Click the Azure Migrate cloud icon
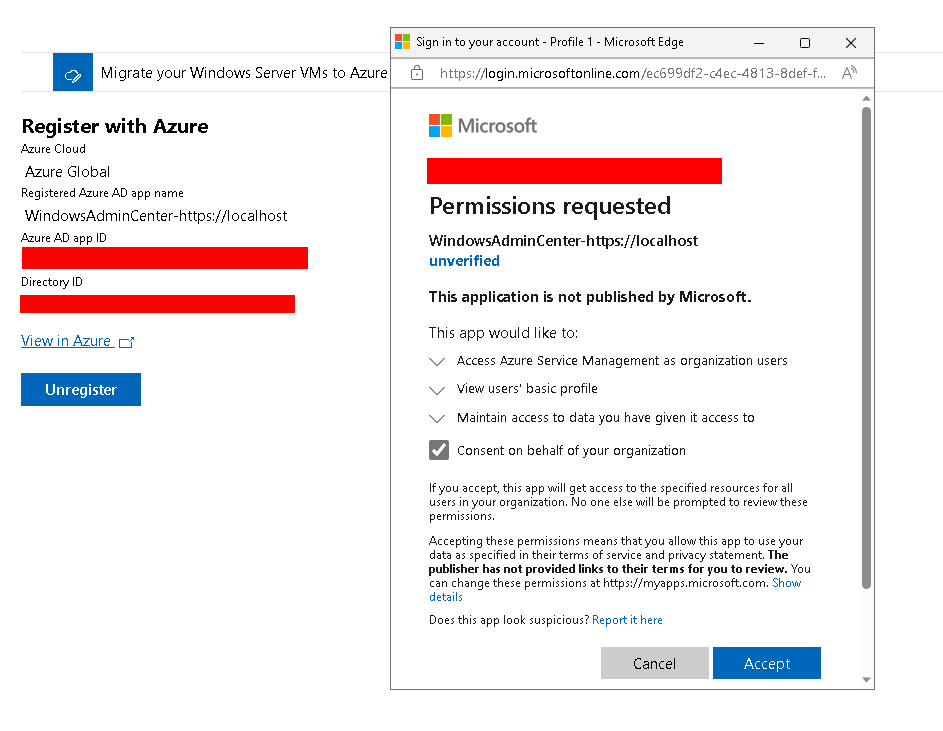This screenshot has height=731, width=943. tap(73, 72)
